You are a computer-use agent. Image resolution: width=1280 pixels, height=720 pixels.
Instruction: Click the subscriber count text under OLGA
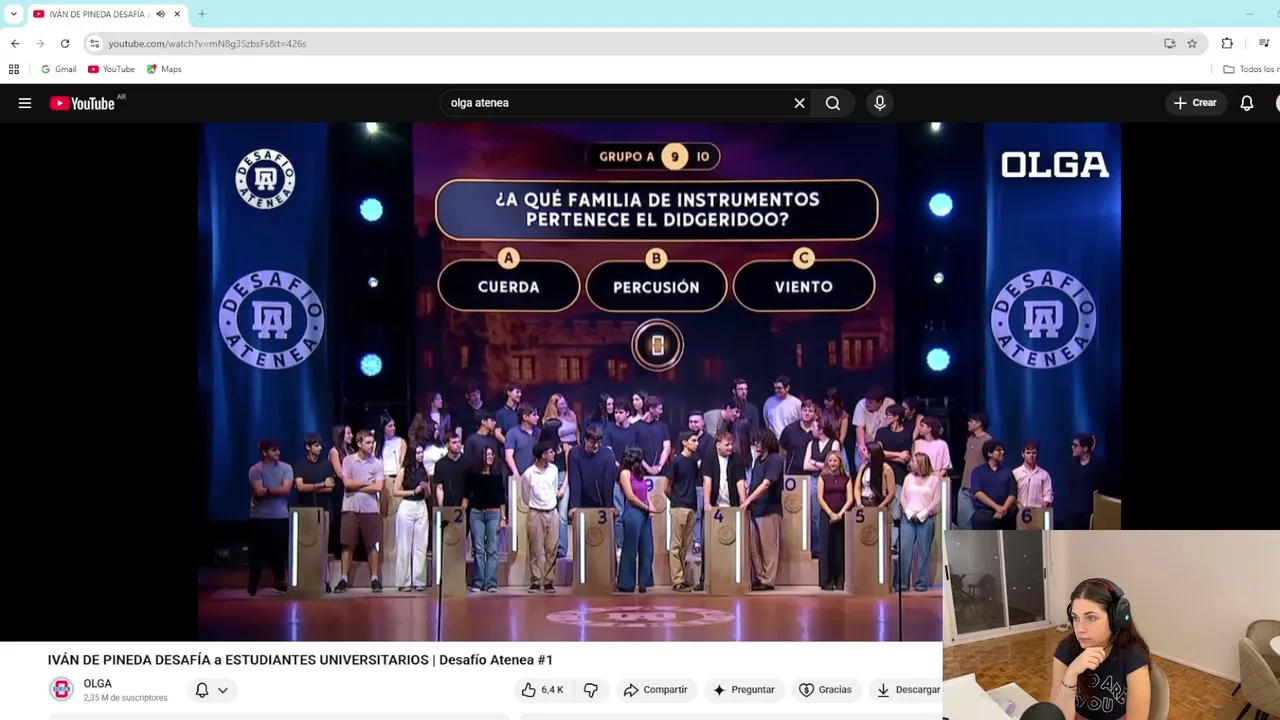[x=125, y=698]
